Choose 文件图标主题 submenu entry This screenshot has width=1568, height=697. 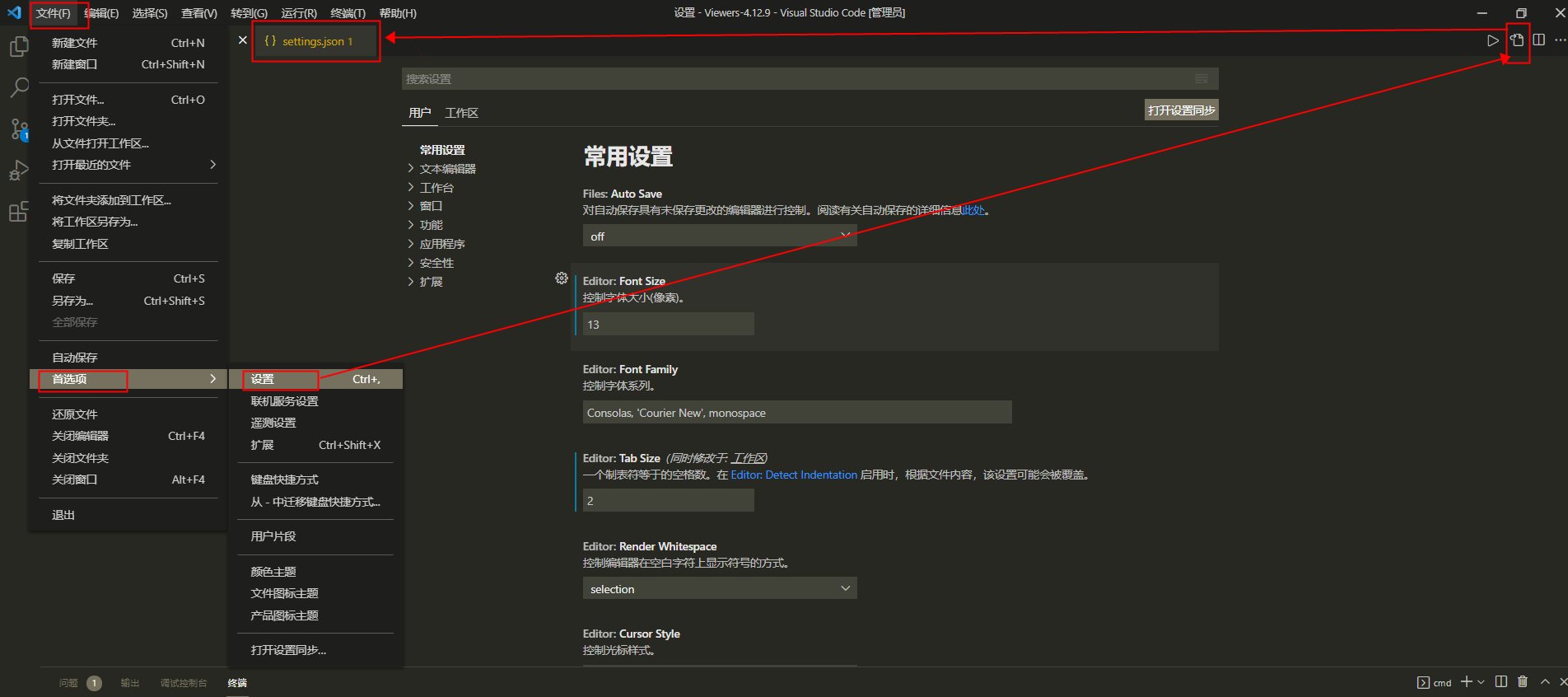pos(315,593)
